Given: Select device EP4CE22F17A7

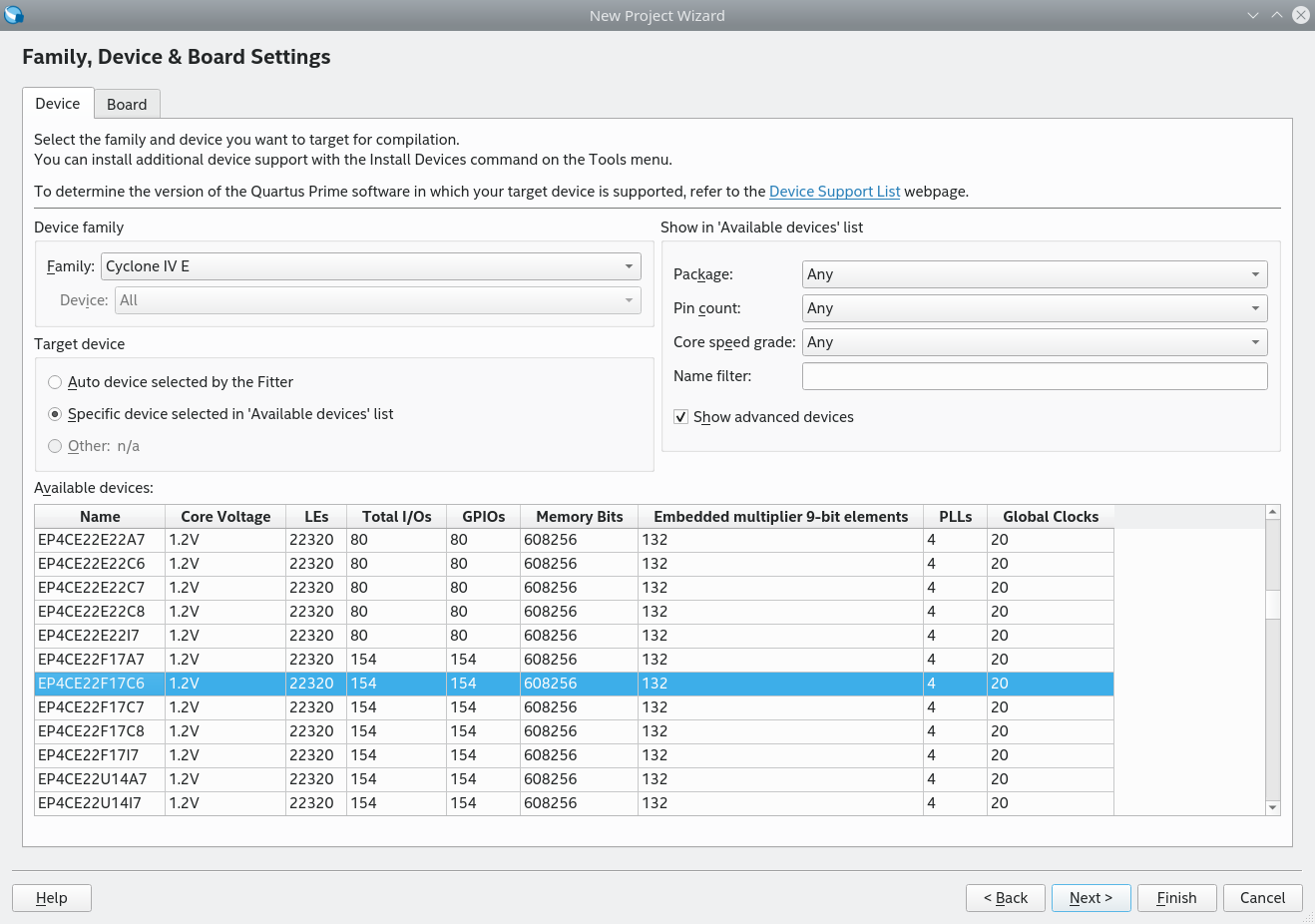Looking at the screenshot, I should point(574,660).
